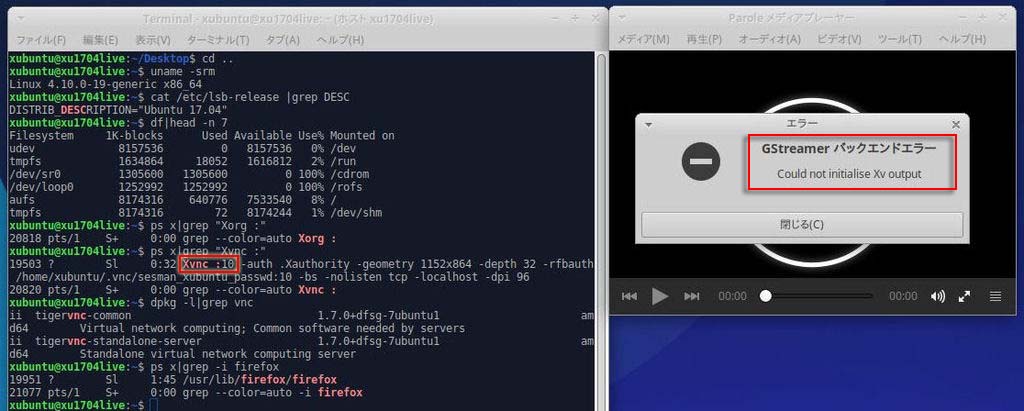Screen dimensions: 1024x411
Task: Open Parole オーディオ(A) menu
Action: click(769, 39)
